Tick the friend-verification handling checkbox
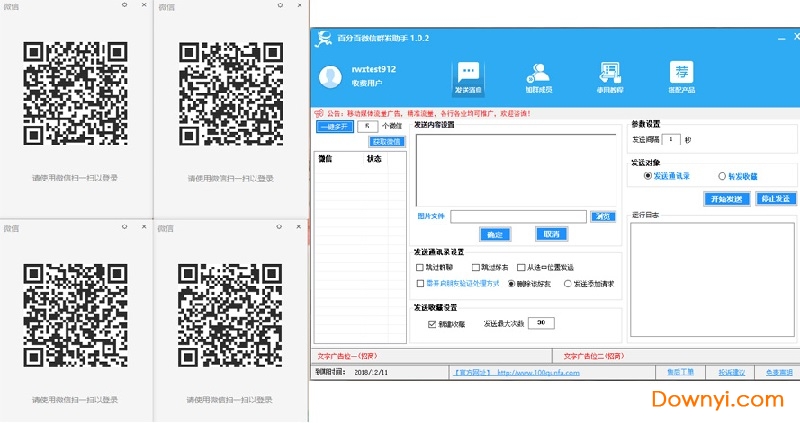Screen dimensions: 800x423 pyautogui.click(x=420, y=283)
